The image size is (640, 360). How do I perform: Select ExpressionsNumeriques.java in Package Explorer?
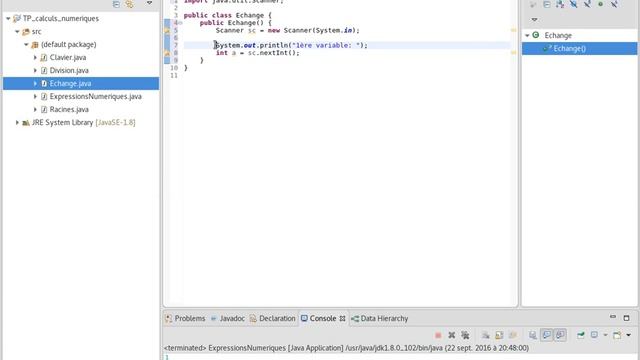(96, 96)
